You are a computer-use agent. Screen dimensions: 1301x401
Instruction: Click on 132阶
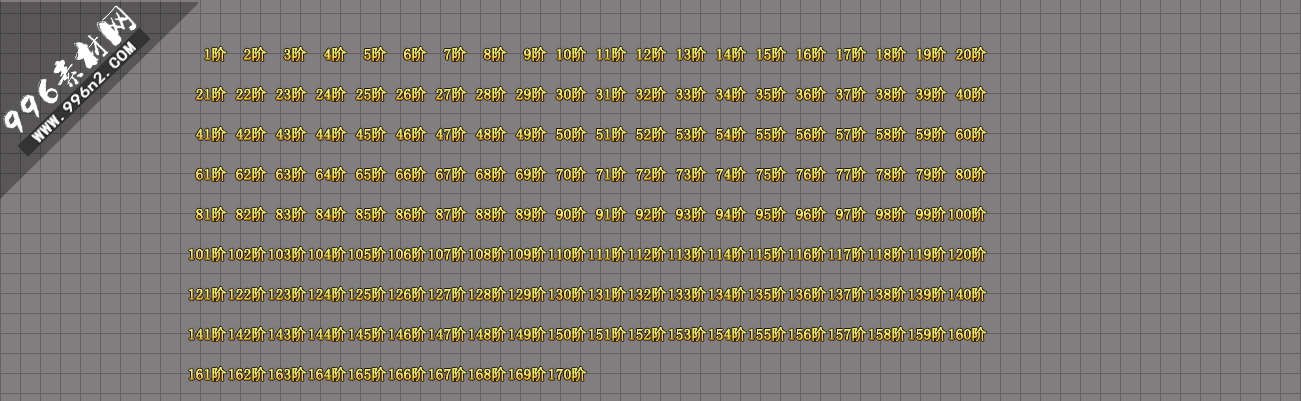click(x=647, y=295)
